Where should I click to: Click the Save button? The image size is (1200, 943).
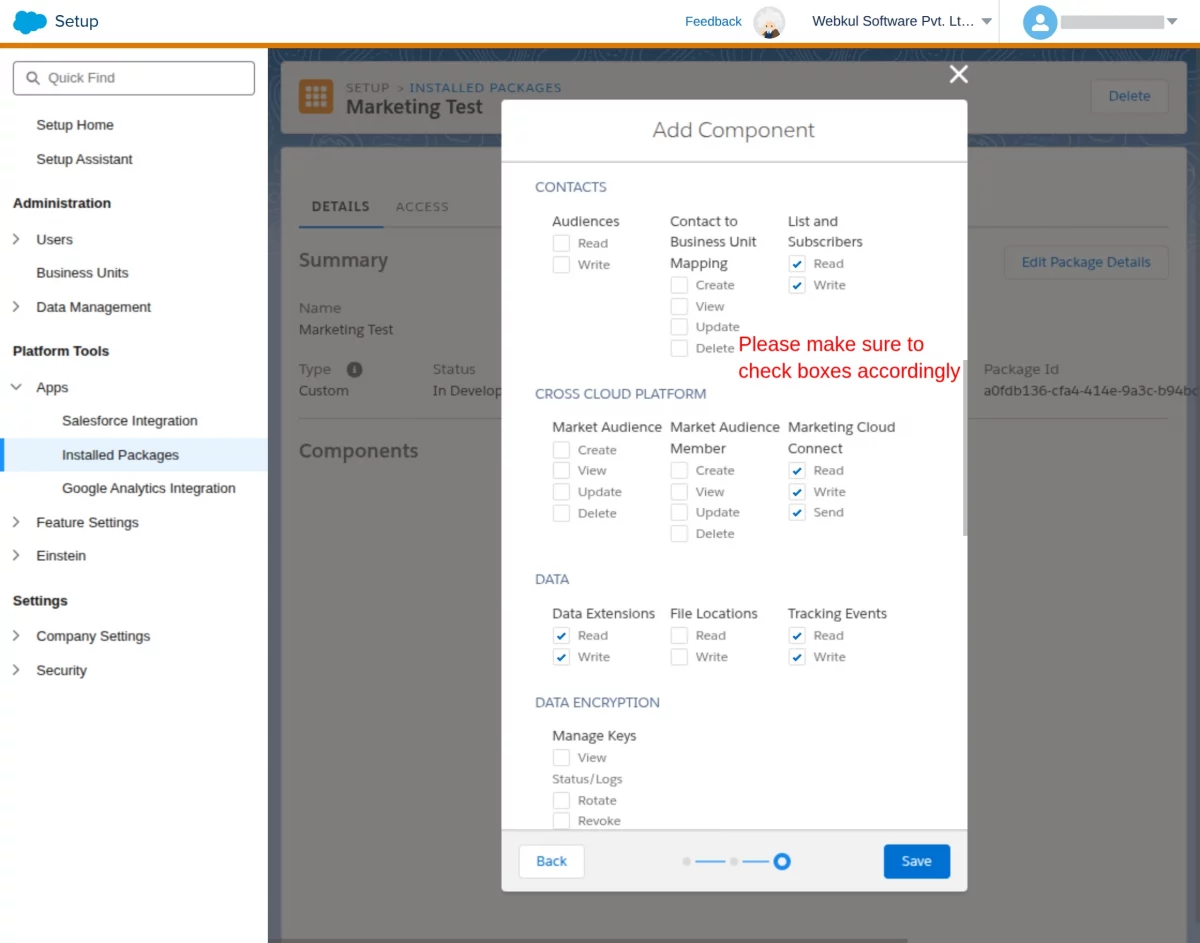[917, 861]
